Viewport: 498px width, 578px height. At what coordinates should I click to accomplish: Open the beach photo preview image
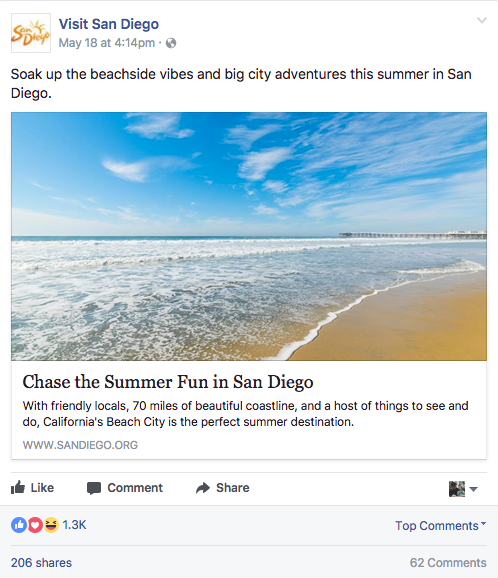click(249, 236)
